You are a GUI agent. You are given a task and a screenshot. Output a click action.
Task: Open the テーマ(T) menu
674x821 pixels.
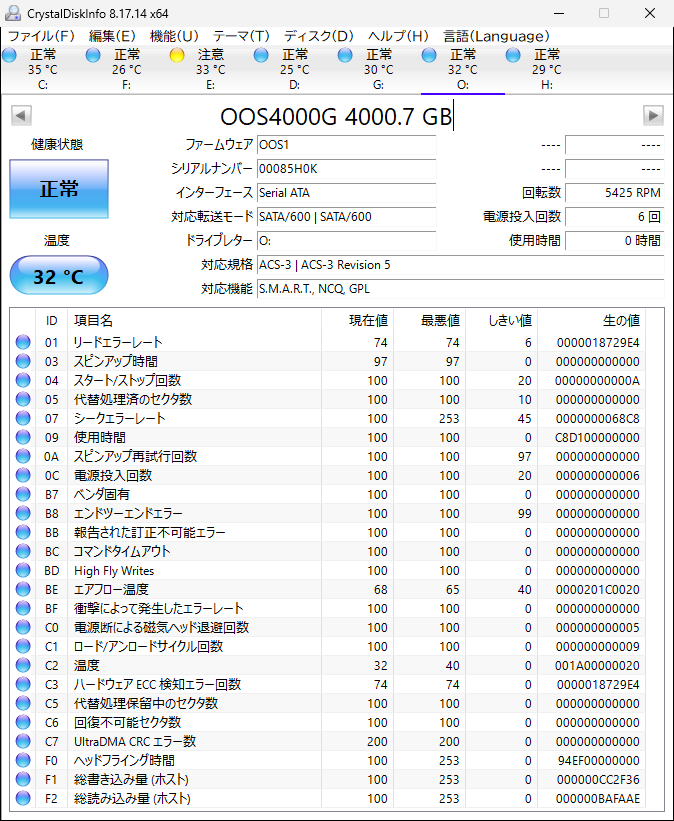click(241, 36)
